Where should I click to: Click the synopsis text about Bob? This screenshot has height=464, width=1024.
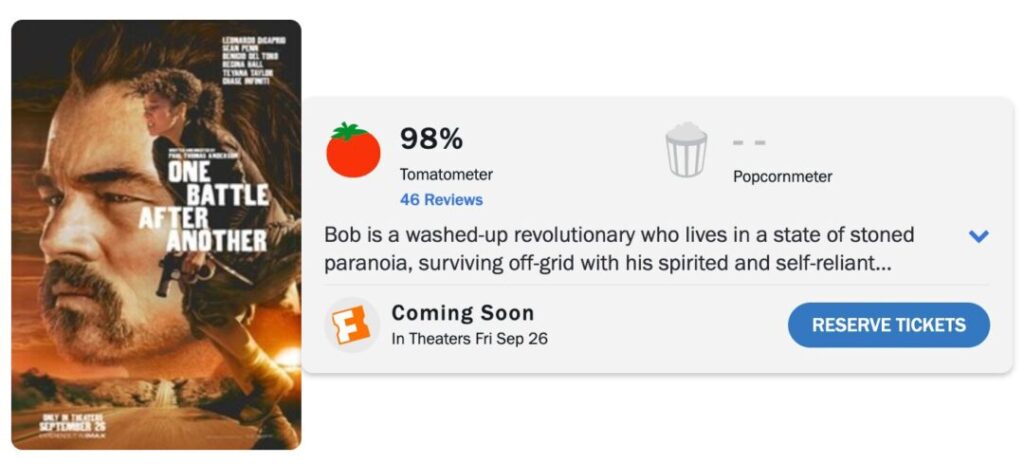(x=619, y=249)
